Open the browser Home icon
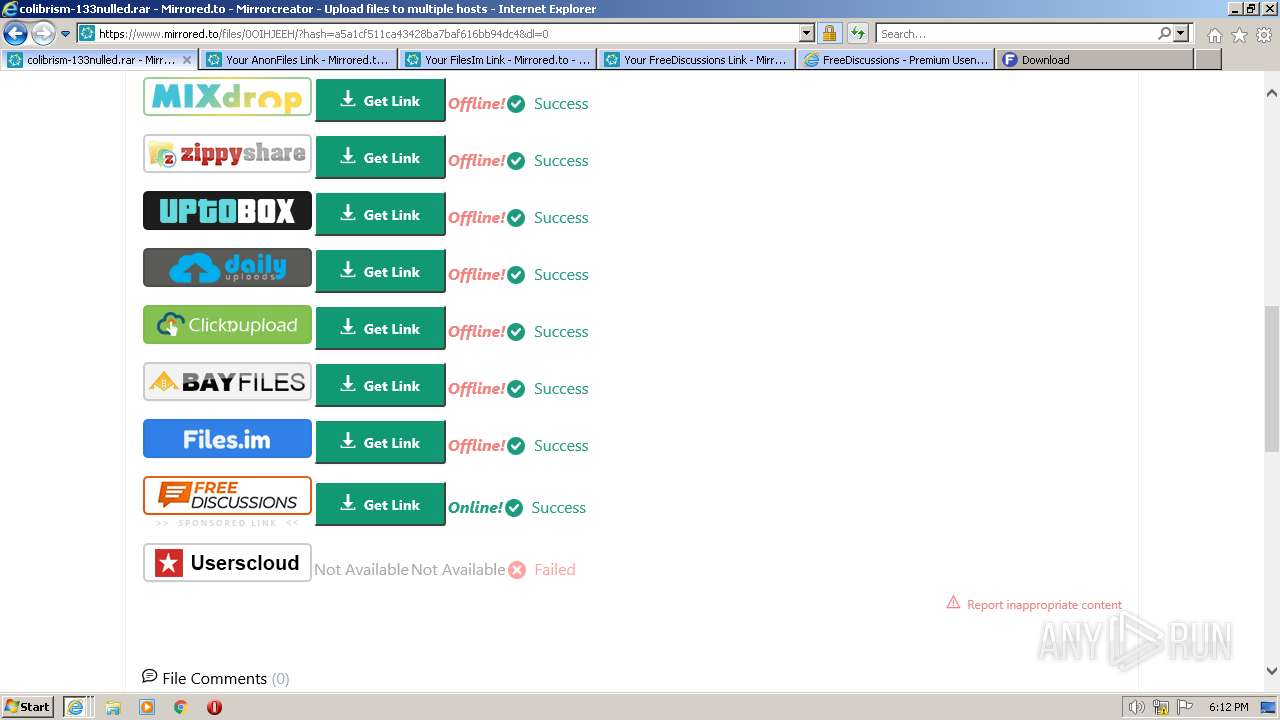 pyautogui.click(x=1214, y=35)
